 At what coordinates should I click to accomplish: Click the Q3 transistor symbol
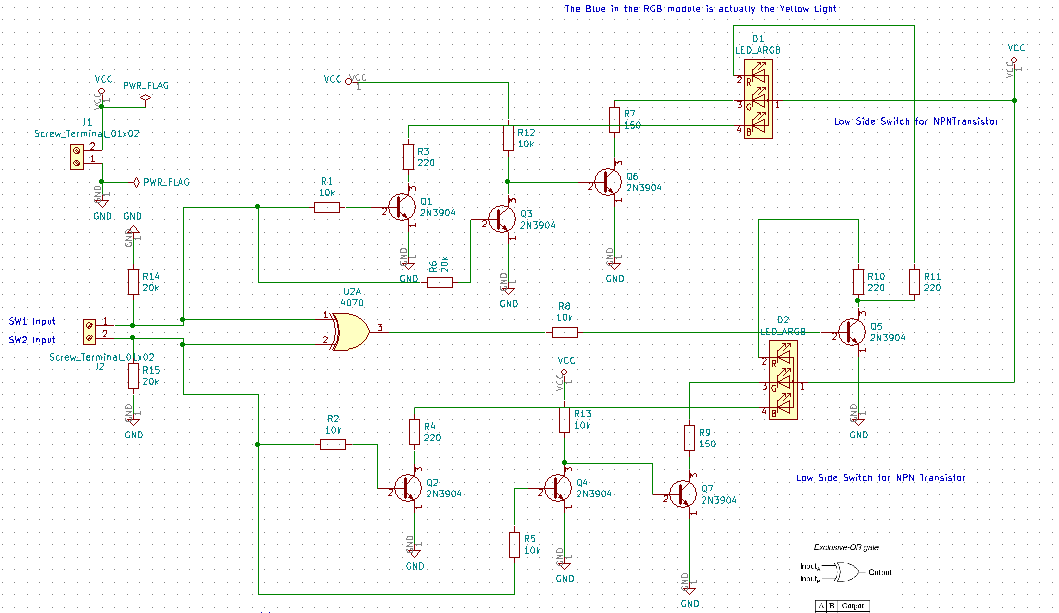tap(502, 218)
